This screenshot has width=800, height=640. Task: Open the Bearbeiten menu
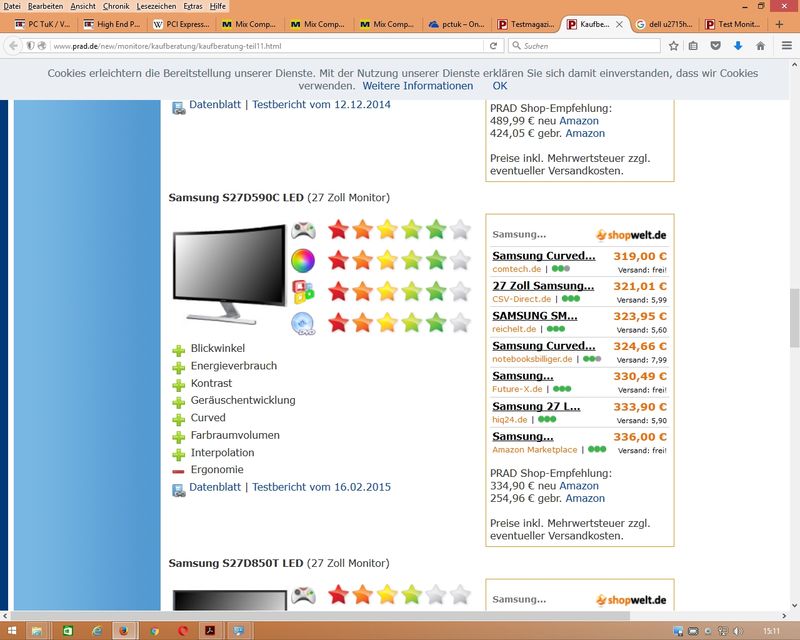45,6
